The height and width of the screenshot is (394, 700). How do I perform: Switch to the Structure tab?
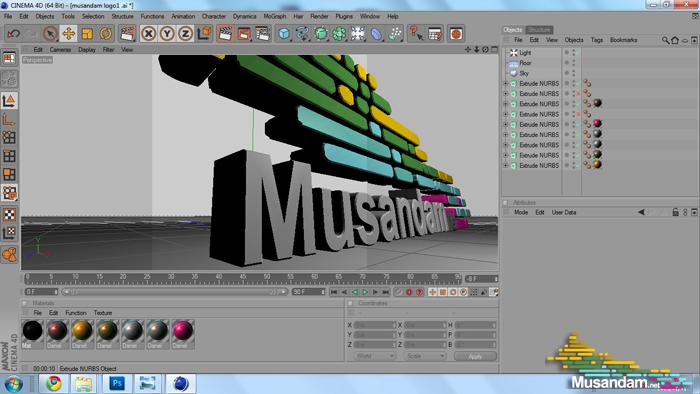tap(539, 30)
